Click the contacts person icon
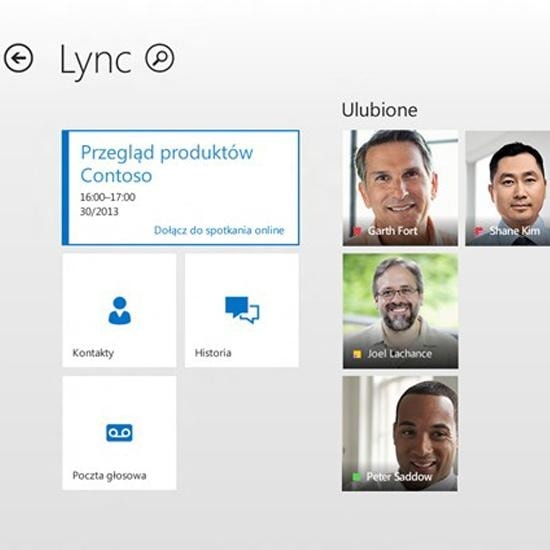 point(120,310)
